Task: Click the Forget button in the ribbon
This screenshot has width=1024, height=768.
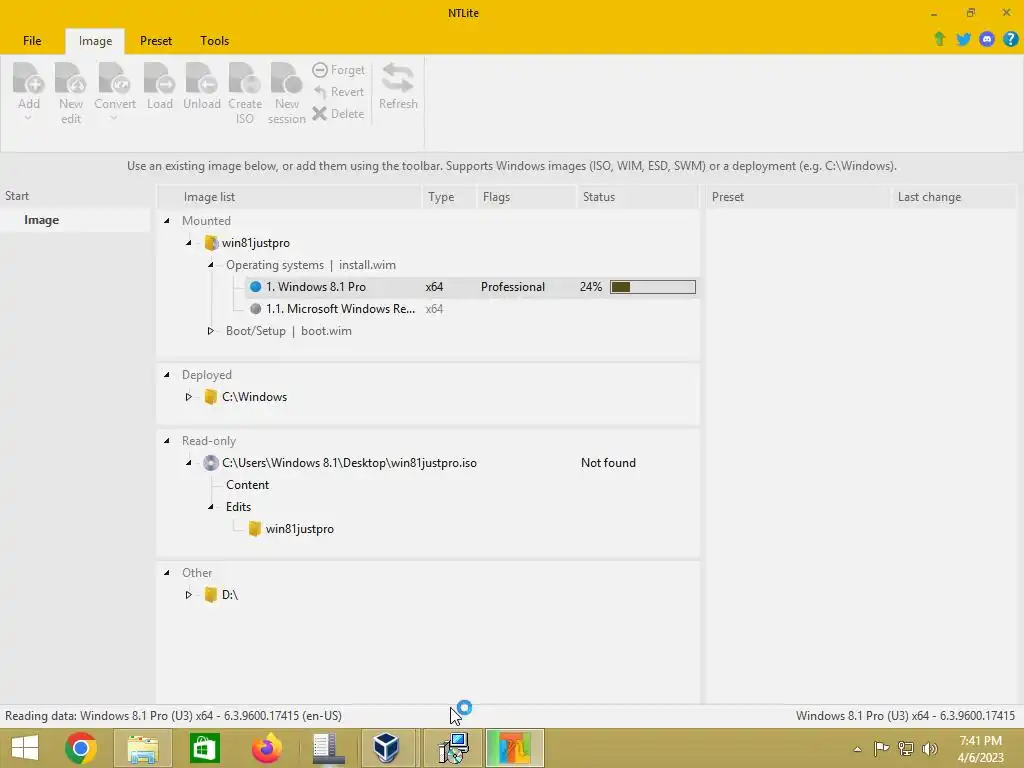Action: pyautogui.click(x=338, y=70)
